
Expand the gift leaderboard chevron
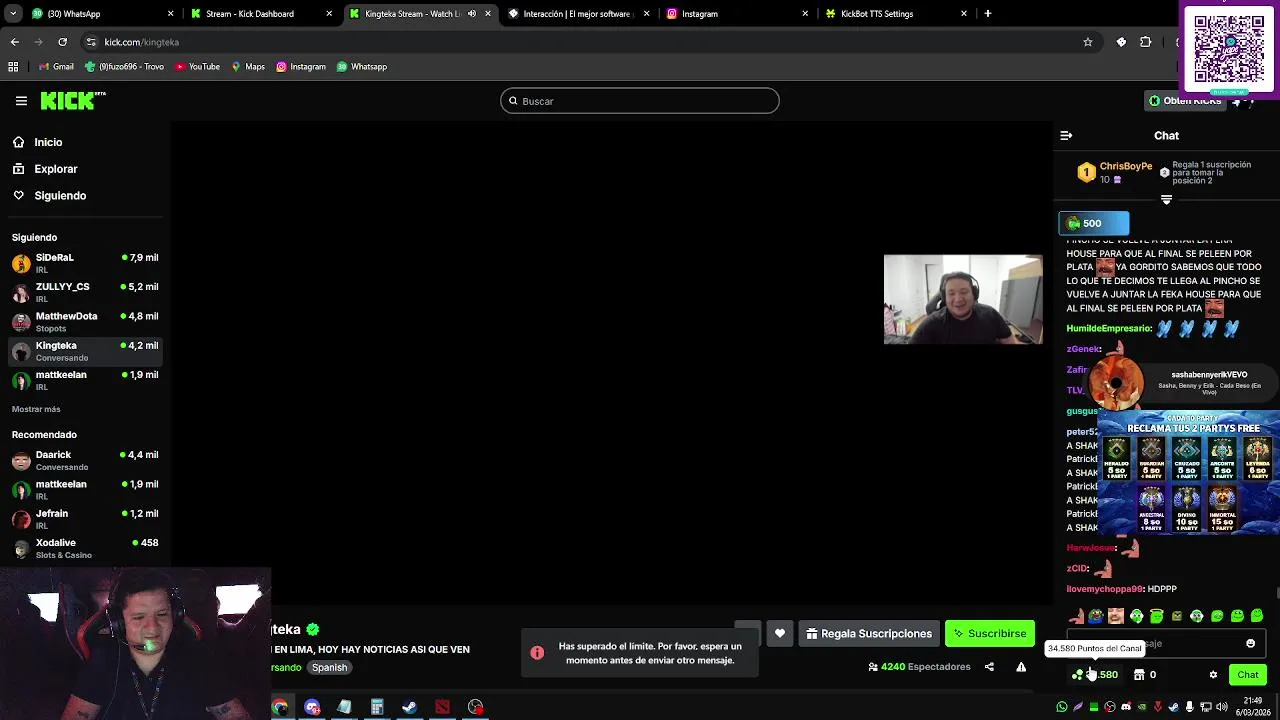pos(1166,200)
